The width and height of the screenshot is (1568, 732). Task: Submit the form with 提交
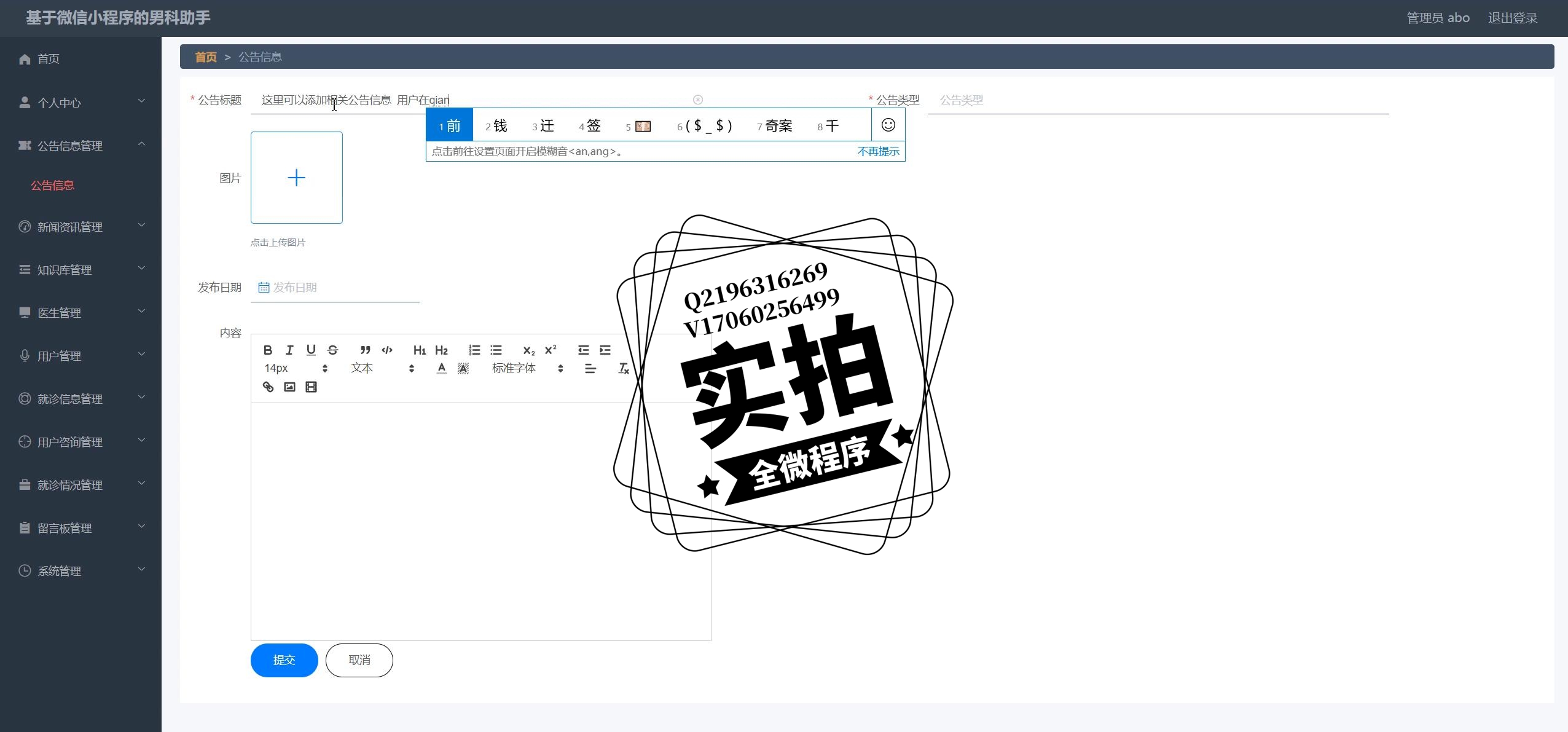pyautogui.click(x=284, y=660)
